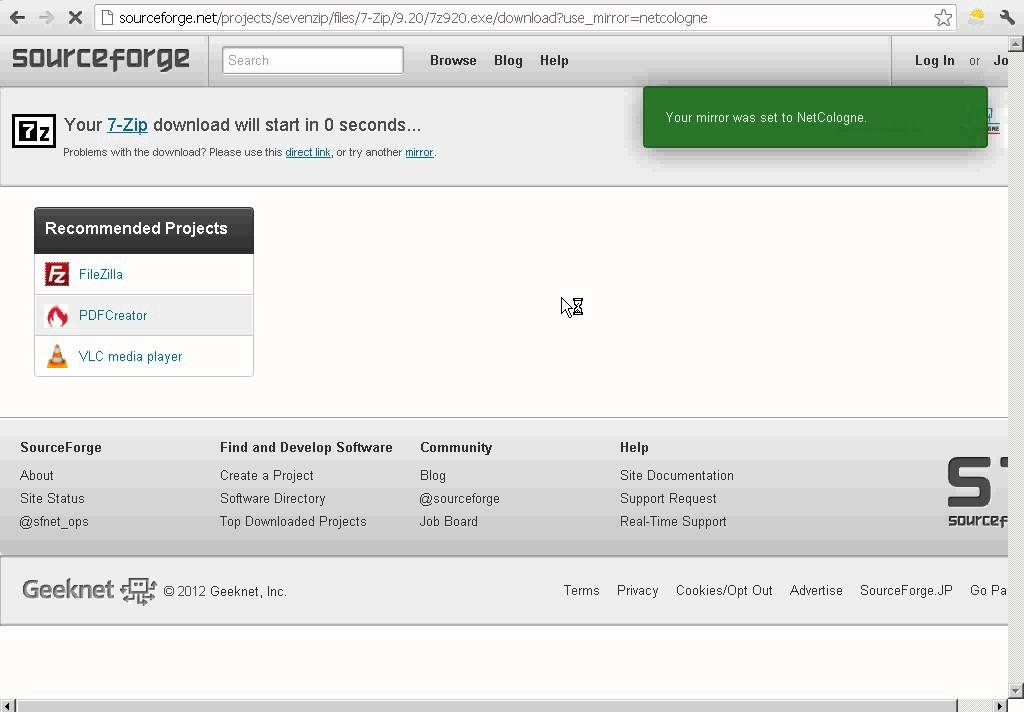Image resolution: width=1024 pixels, height=712 pixels.
Task: Click the vertical scrollbar up arrow
Action: click(x=1016, y=44)
